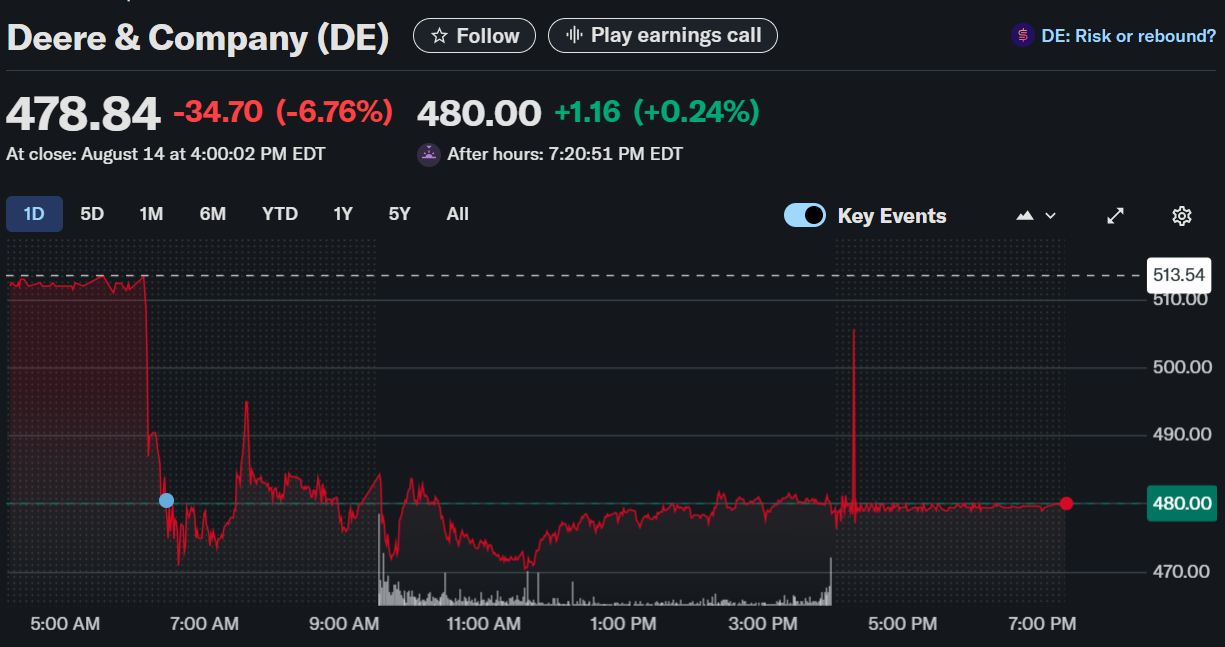Click the 513.54 previous close label
This screenshot has width=1225, height=647.
(1179, 275)
